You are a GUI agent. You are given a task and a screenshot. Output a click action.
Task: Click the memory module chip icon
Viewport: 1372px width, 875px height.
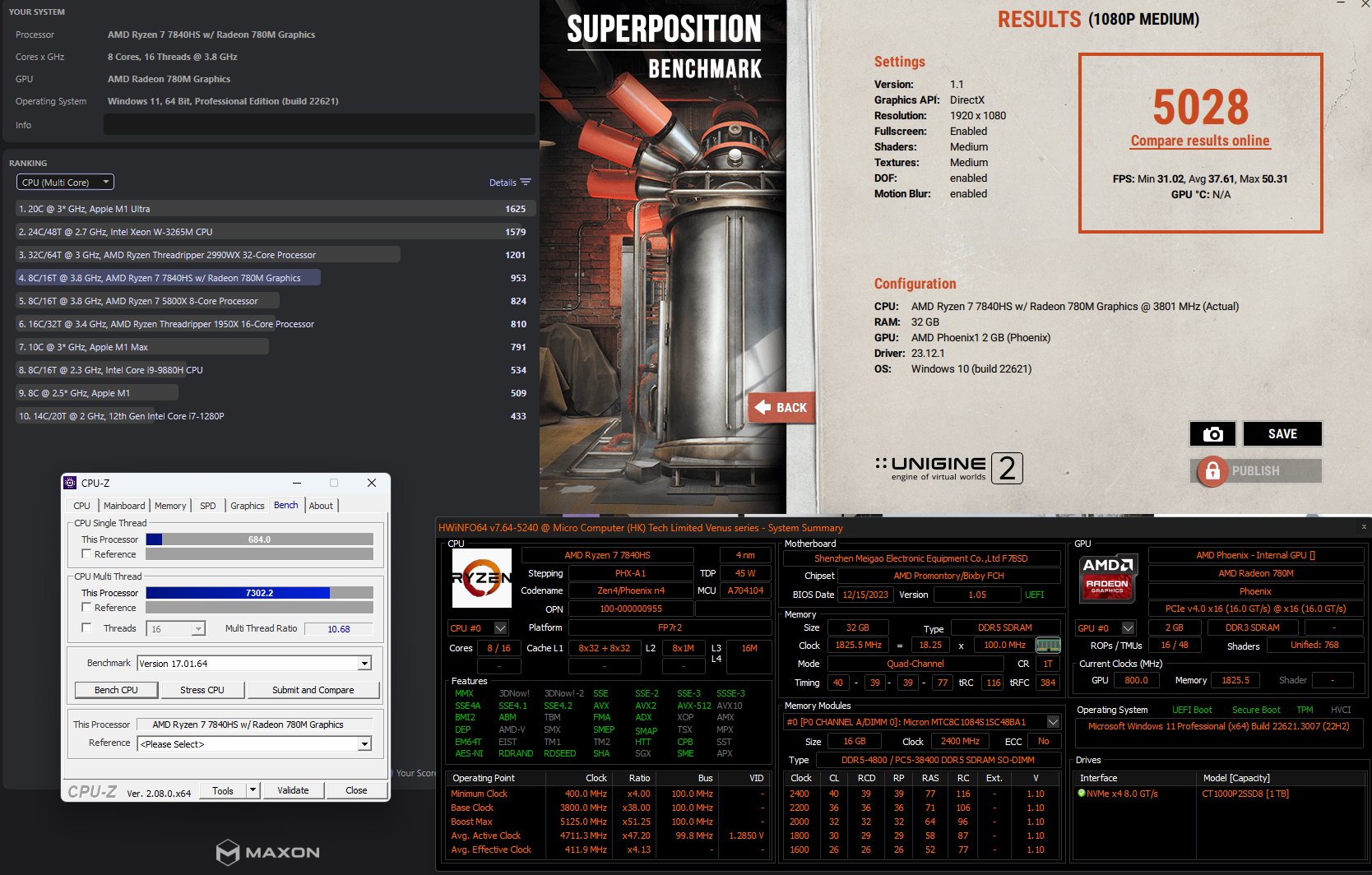[x=1048, y=646]
